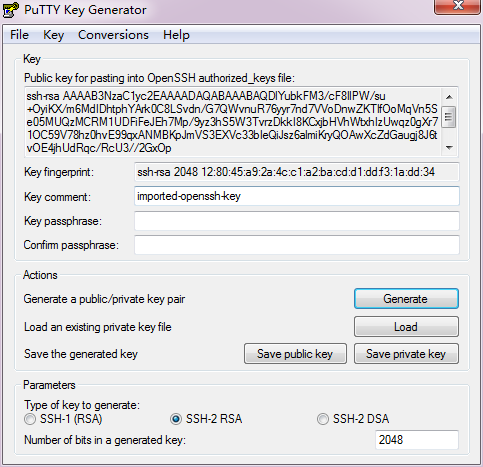This screenshot has height=467, width=483.
Task: Click the public key scrollbar thumb
Action: pyautogui.click(x=449, y=117)
